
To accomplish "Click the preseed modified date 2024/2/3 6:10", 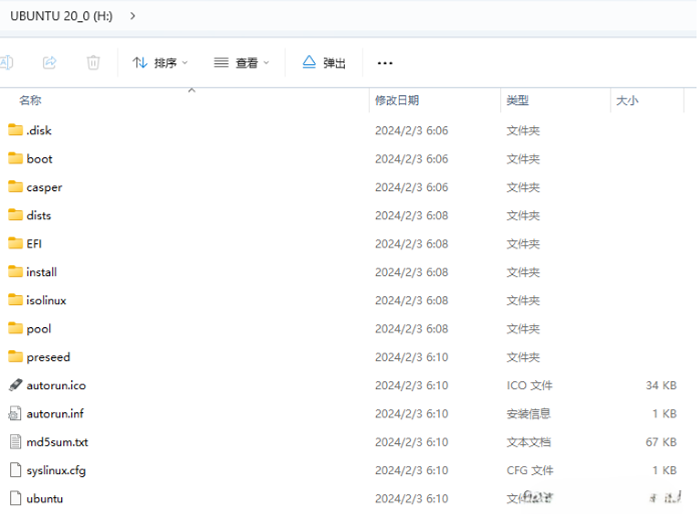I will tap(412, 357).
